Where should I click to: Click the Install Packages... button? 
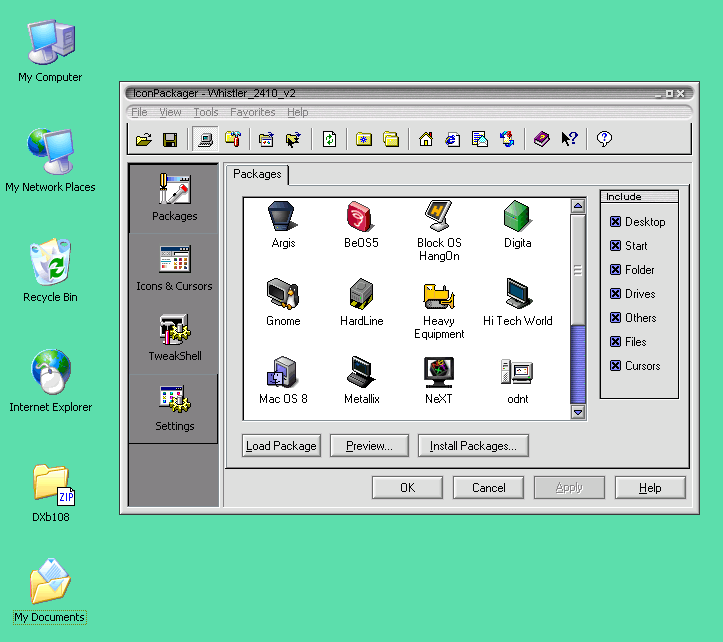[x=473, y=446]
